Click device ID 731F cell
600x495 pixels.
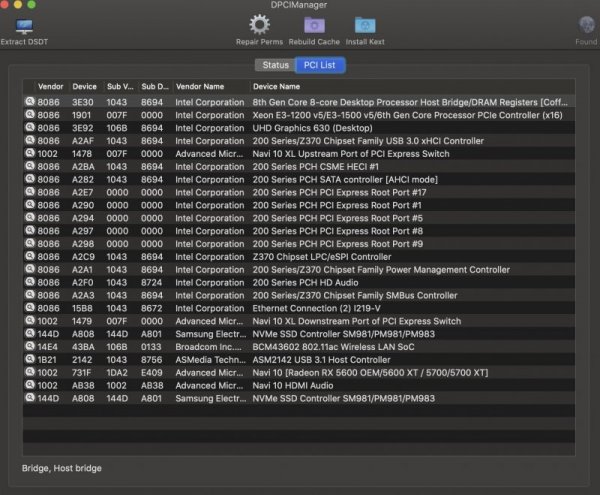82,373
